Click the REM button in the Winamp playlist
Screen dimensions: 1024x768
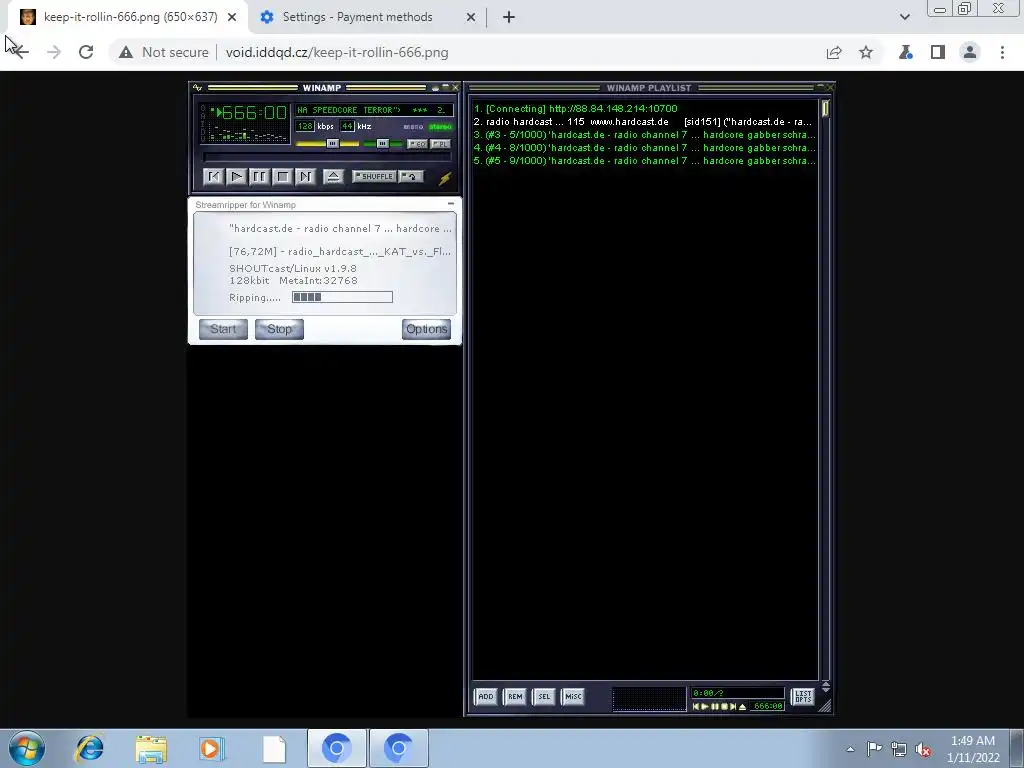coord(515,697)
